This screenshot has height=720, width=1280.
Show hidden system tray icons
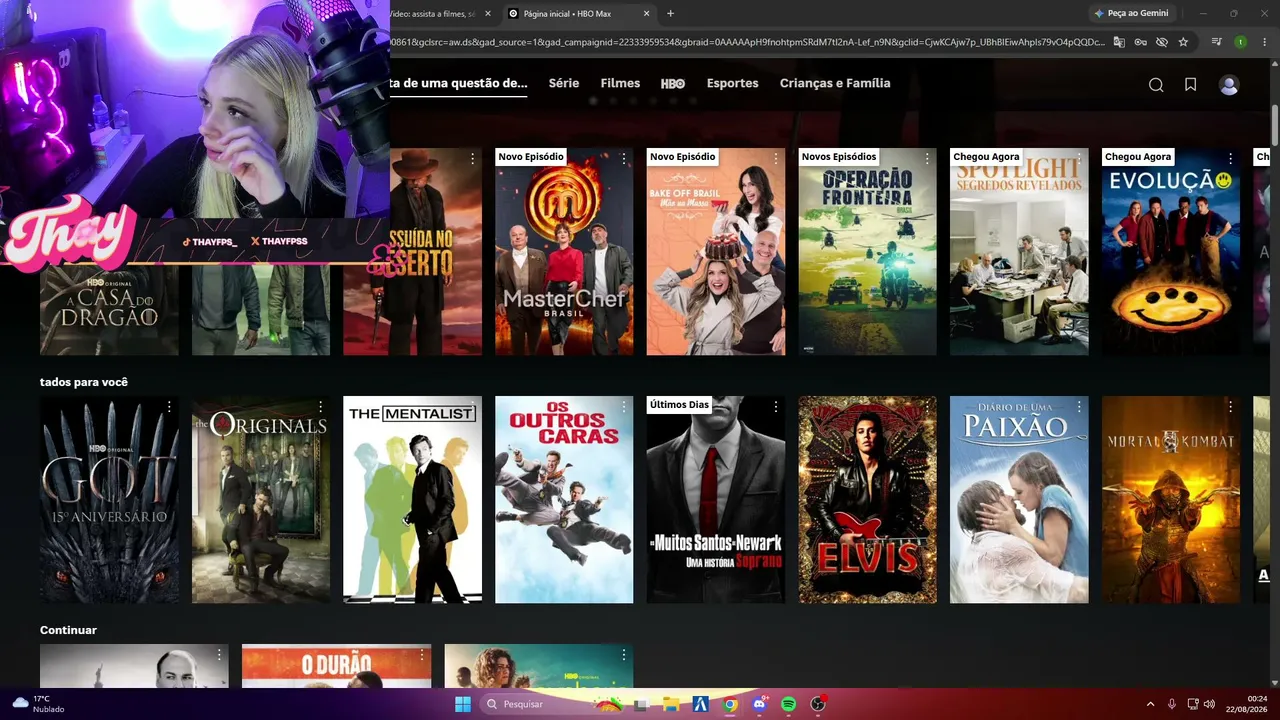[x=1150, y=704]
